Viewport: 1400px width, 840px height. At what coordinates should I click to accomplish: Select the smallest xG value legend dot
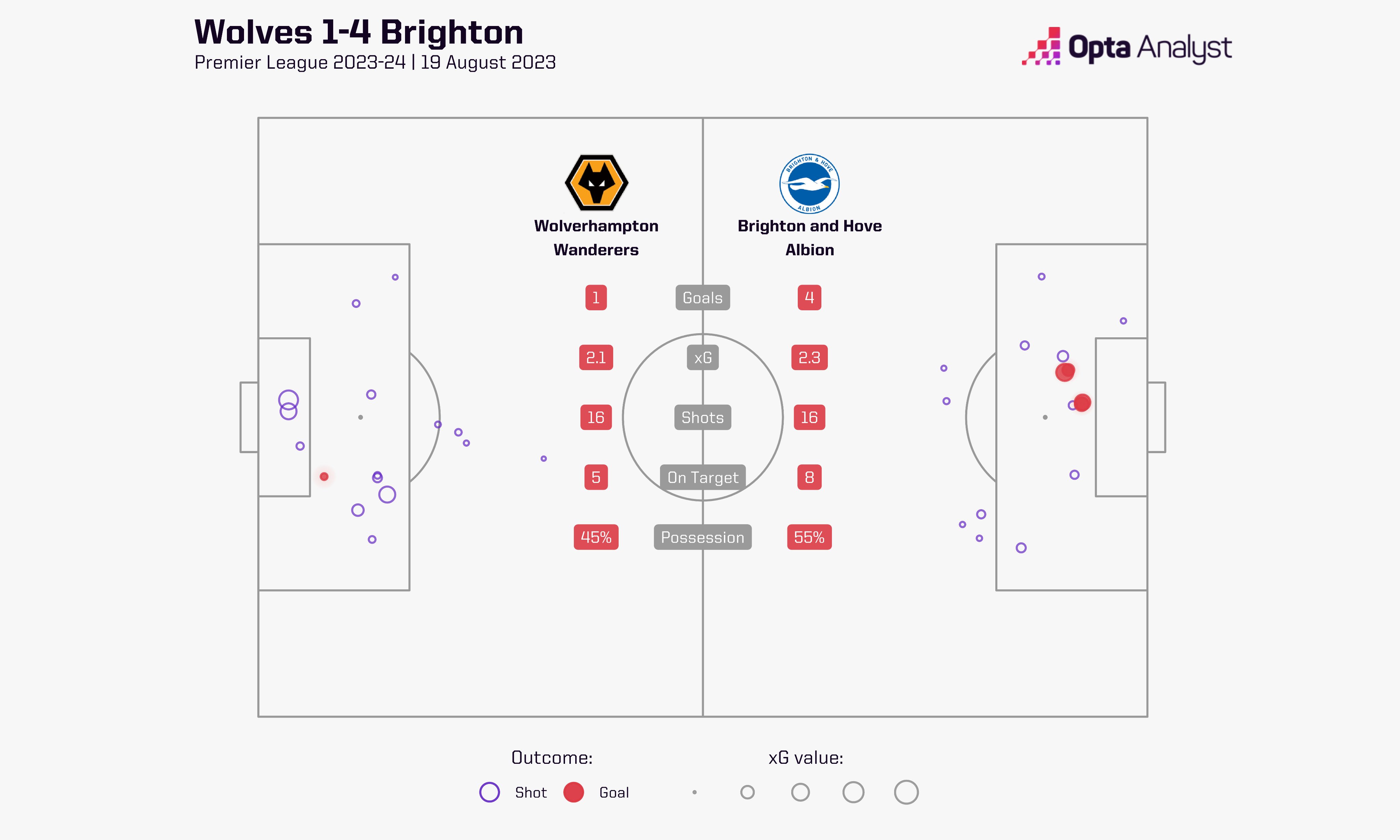click(694, 792)
